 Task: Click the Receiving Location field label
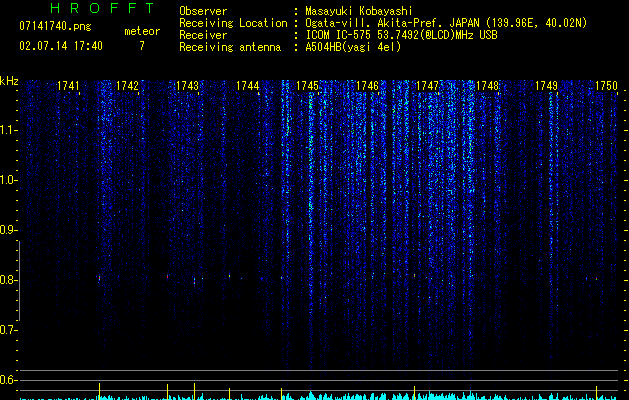233,23
